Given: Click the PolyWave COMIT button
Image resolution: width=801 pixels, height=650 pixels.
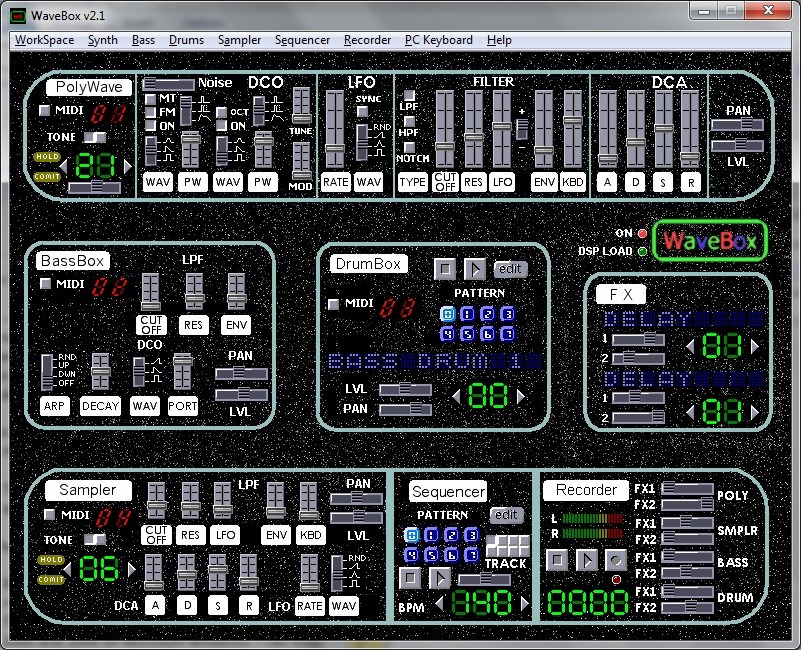Looking at the screenshot, I should [x=47, y=176].
